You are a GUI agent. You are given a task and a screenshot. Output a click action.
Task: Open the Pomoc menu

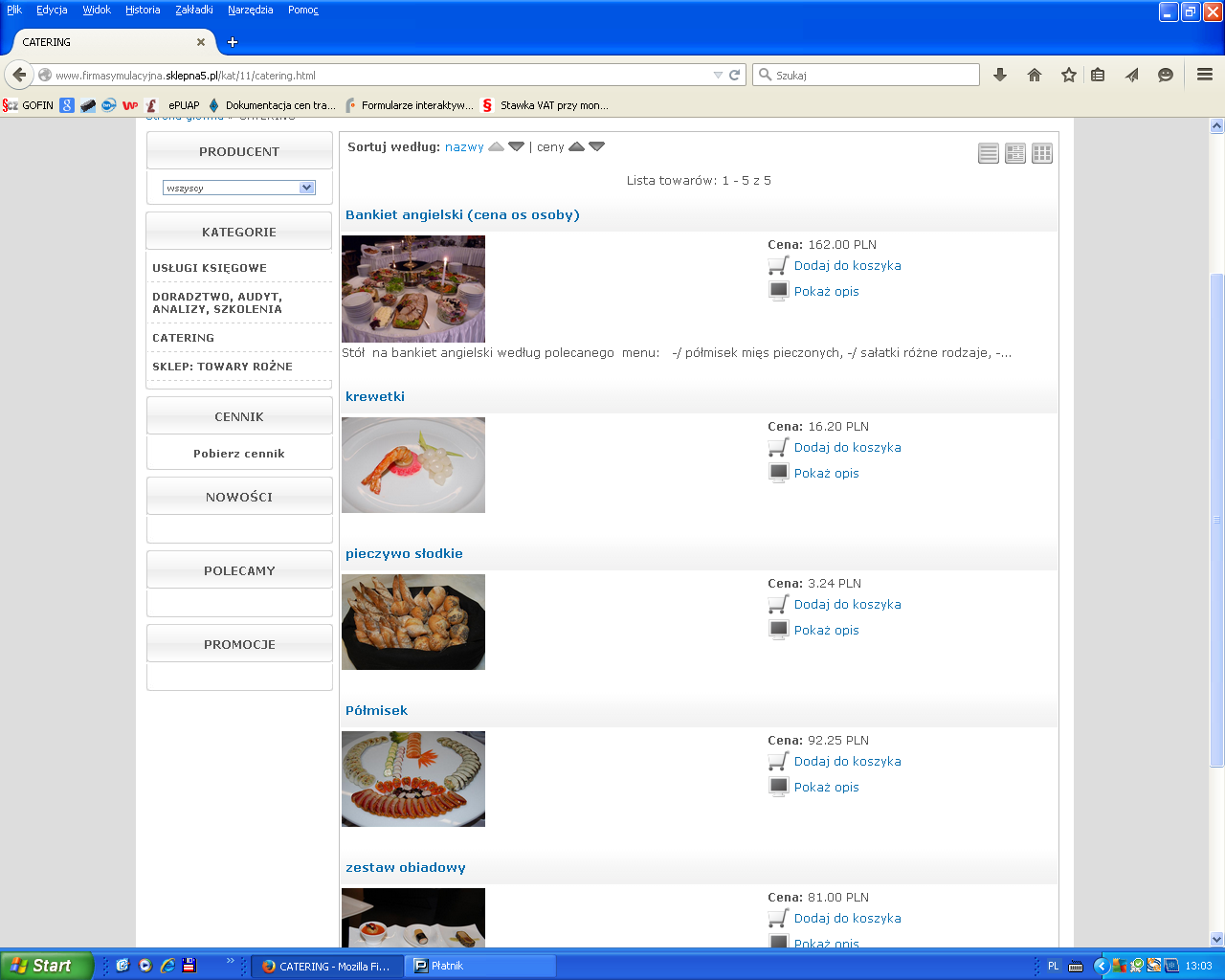tap(303, 10)
